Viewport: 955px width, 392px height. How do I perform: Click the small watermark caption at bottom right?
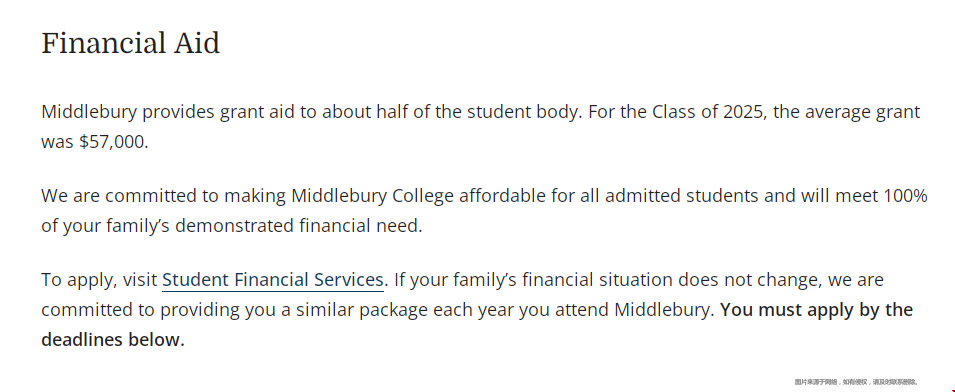coord(856,382)
